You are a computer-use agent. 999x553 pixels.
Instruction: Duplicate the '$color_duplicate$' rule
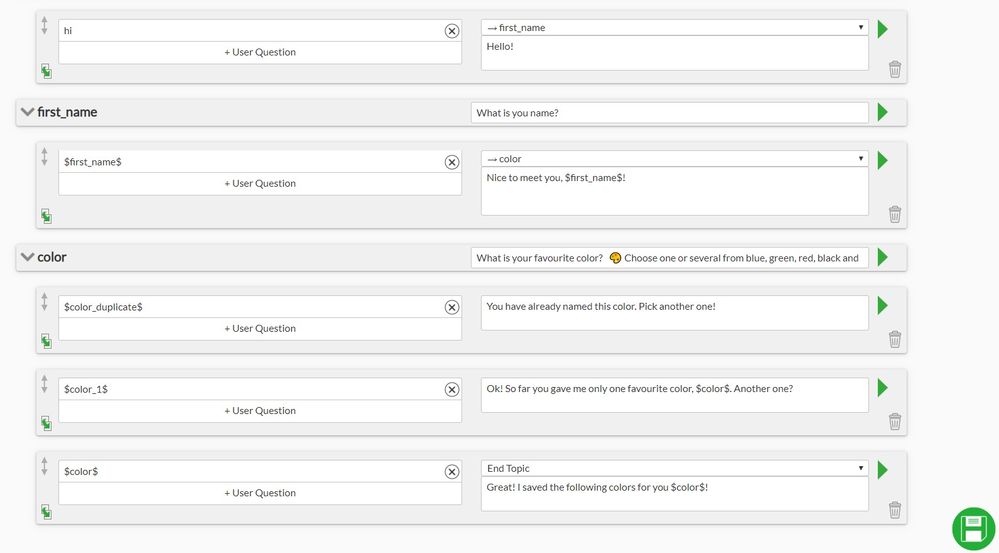[47, 341]
